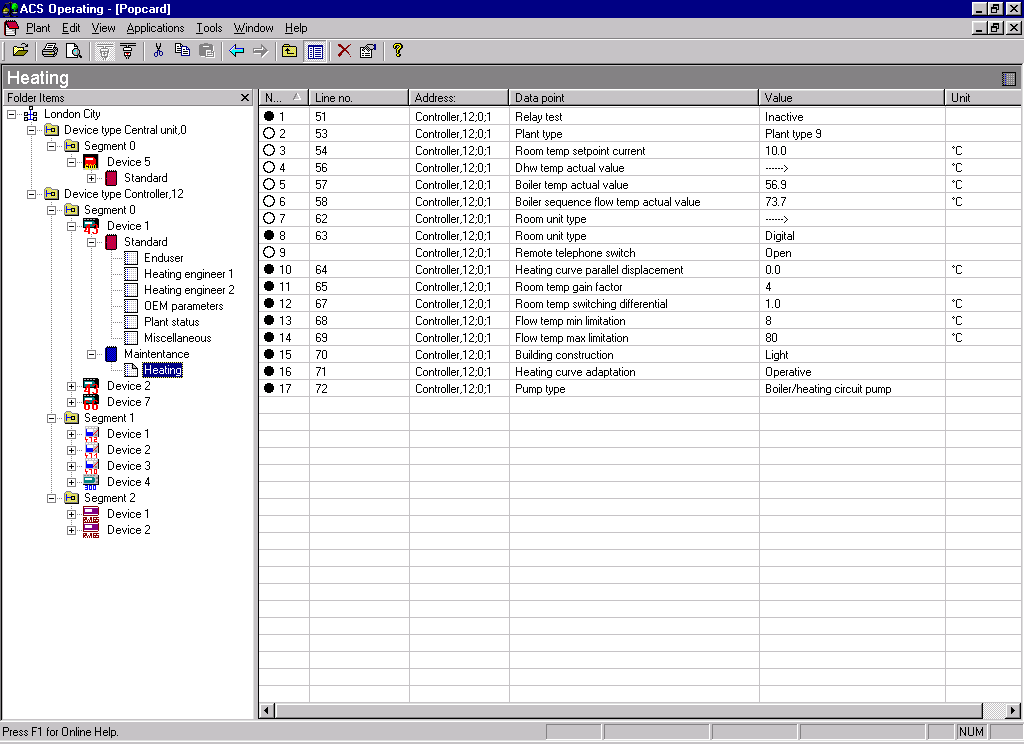This screenshot has height=744, width=1024.
Task: Sort by the Data point column header
Action: 633,98
